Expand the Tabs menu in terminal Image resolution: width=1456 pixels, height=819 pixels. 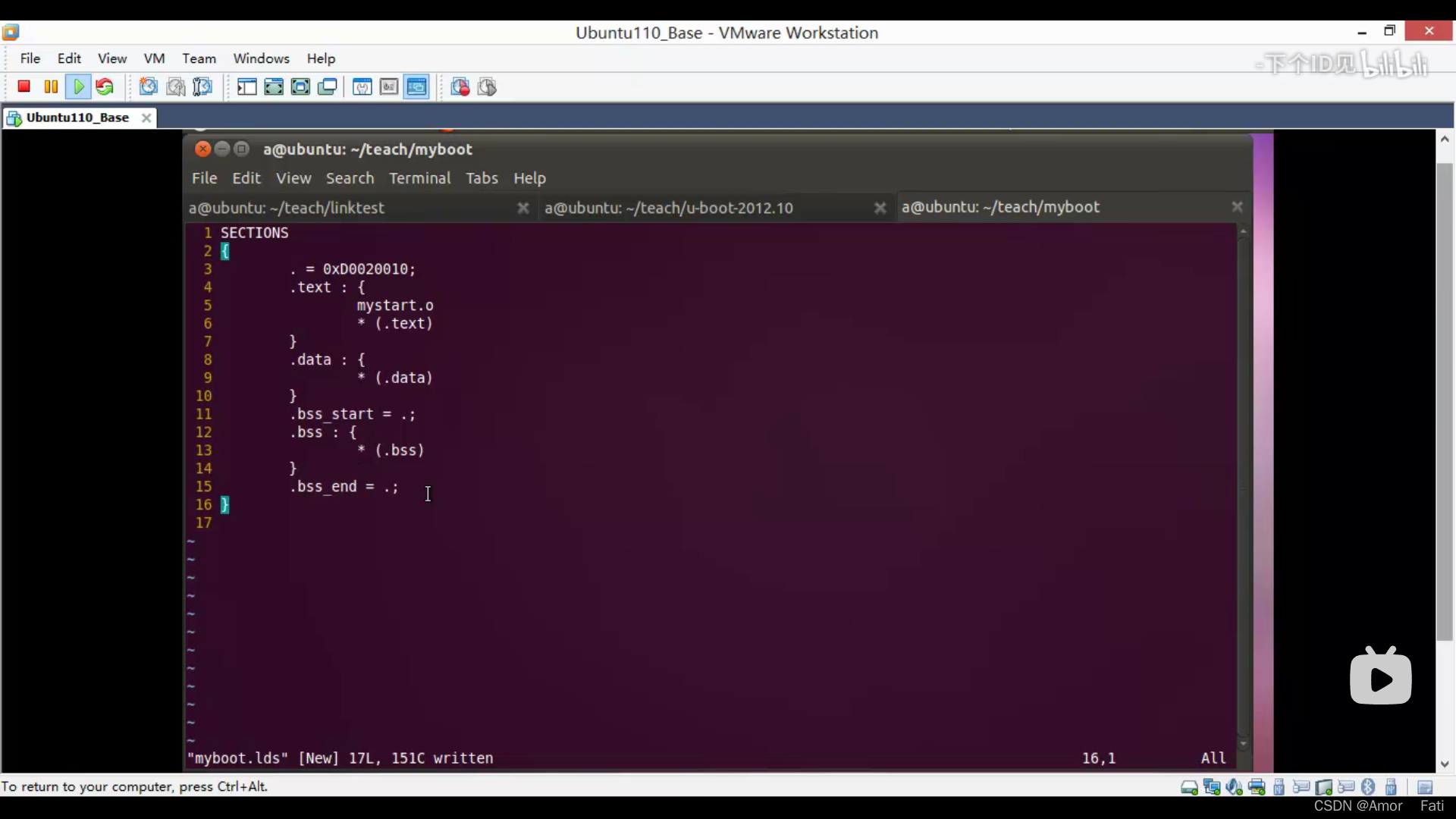[481, 178]
